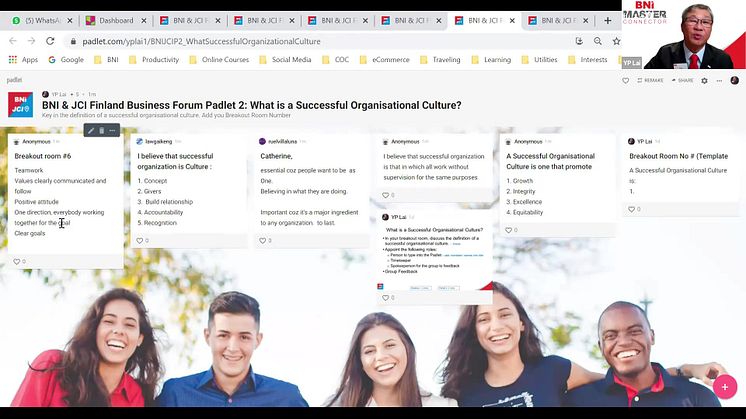Open more actions on Breakout room #6 post

pos(112,130)
